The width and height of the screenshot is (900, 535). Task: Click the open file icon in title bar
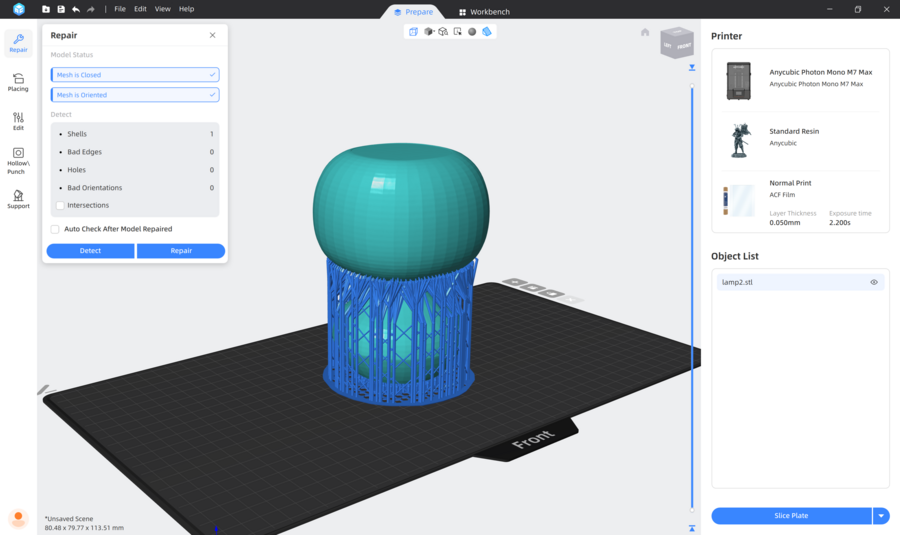[46, 9]
